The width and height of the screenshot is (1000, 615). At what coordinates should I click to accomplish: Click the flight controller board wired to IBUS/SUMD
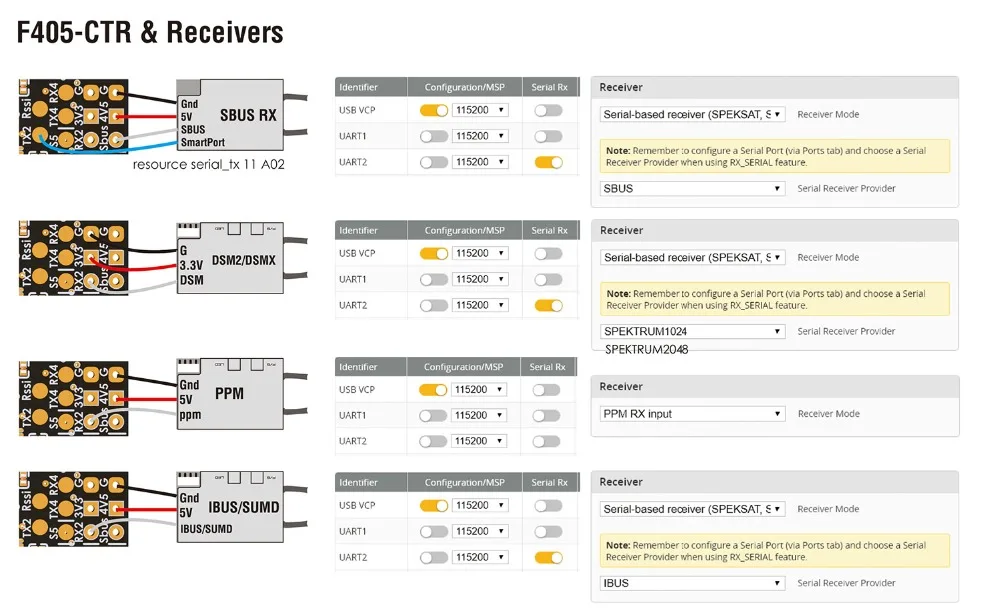tap(73, 509)
